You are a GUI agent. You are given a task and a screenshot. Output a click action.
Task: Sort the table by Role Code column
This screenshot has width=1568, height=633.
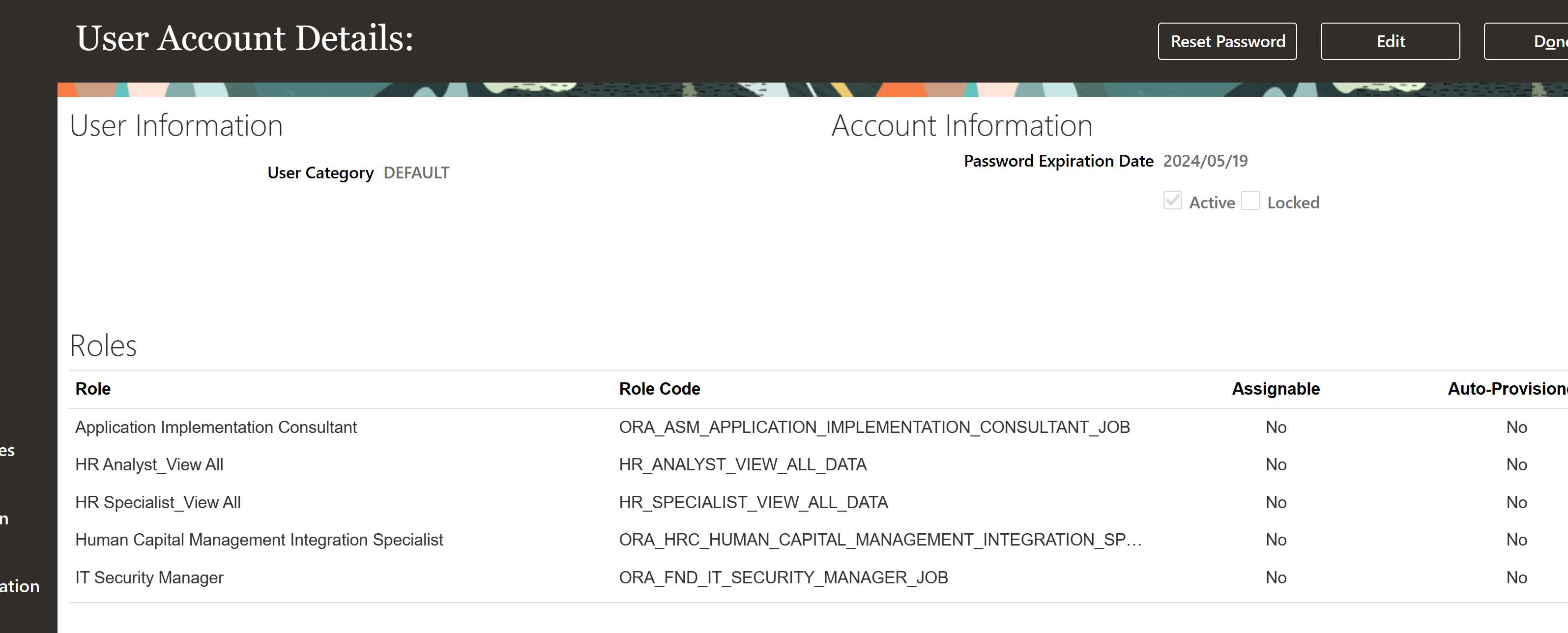pos(659,388)
